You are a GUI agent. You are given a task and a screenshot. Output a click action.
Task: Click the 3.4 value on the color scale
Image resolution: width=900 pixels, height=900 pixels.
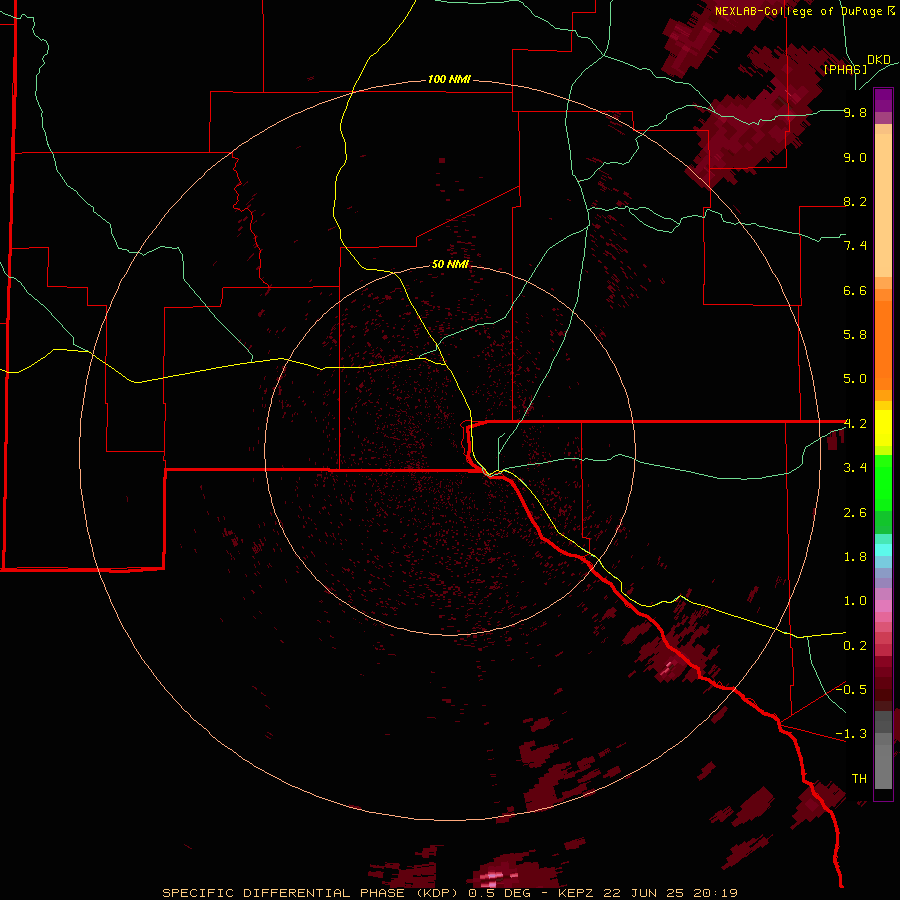pos(855,468)
